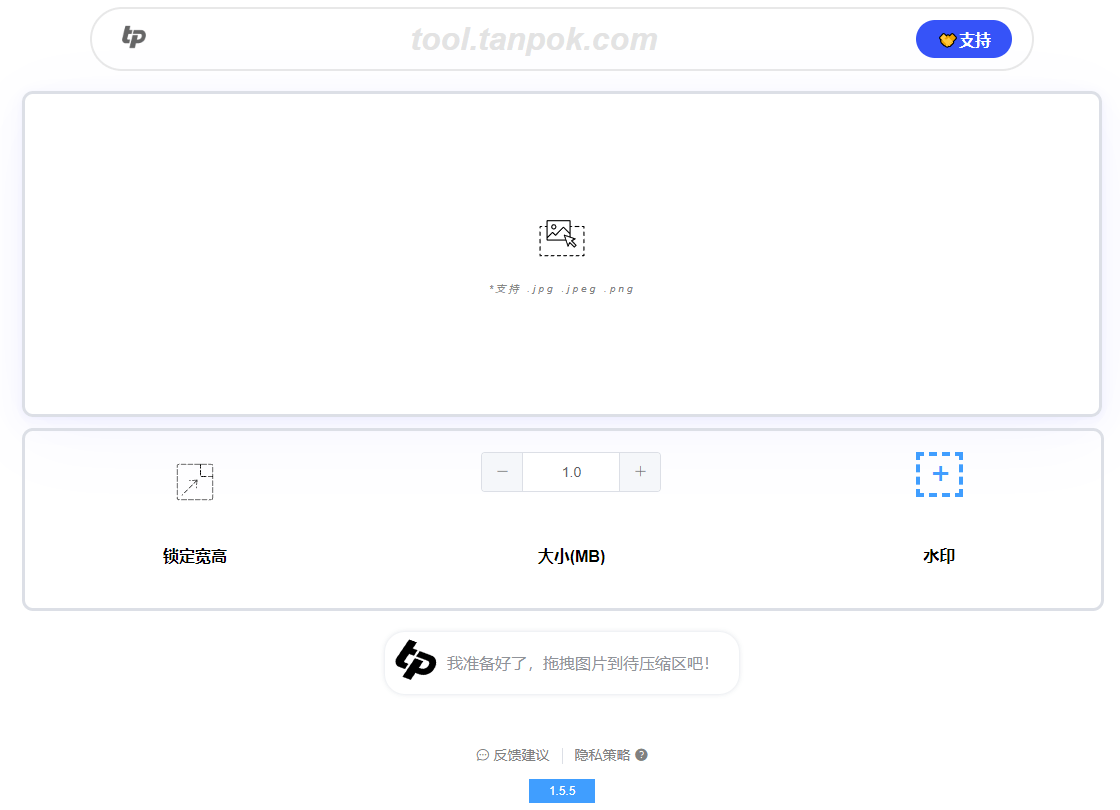This screenshot has height=810, width=1120.
Task: Select the image upload placeholder icon
Action: 562,238
